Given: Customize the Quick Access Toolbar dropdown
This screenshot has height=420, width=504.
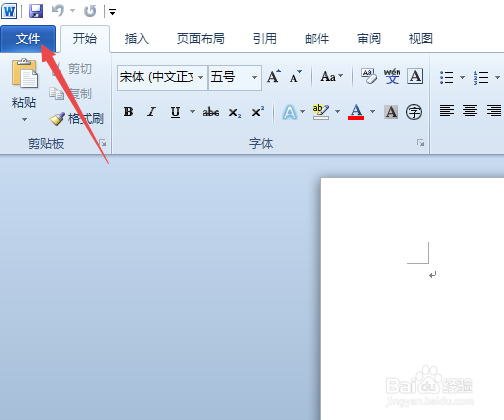Looking at the screenshot, I should click(x=112, y=12).
